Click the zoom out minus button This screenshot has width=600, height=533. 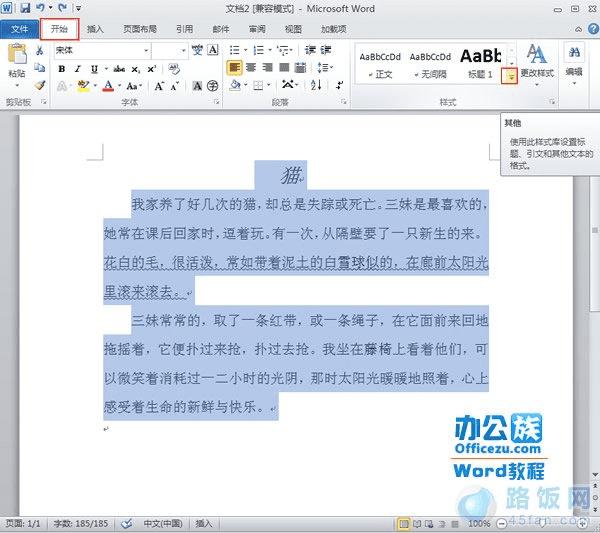502,523
